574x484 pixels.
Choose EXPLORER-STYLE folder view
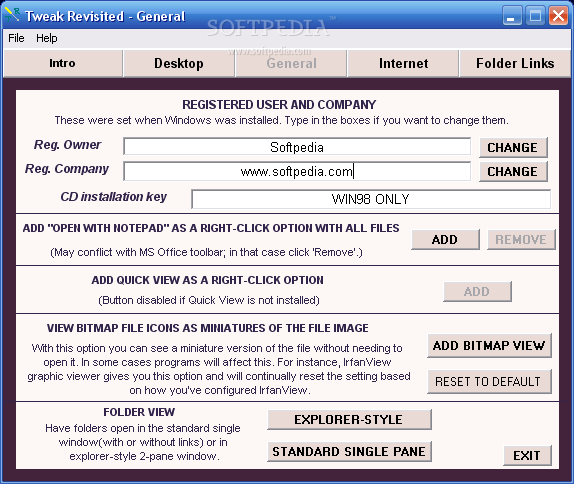[x=349, y=420]
